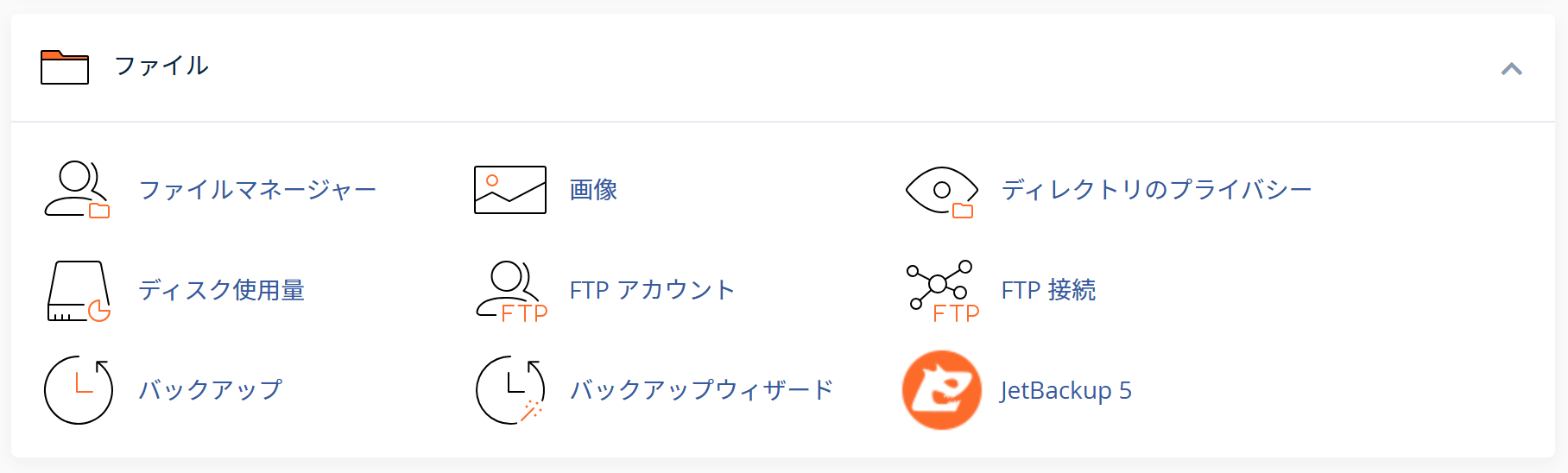Open the FTP アカウント user icon

tap(512, 292)
